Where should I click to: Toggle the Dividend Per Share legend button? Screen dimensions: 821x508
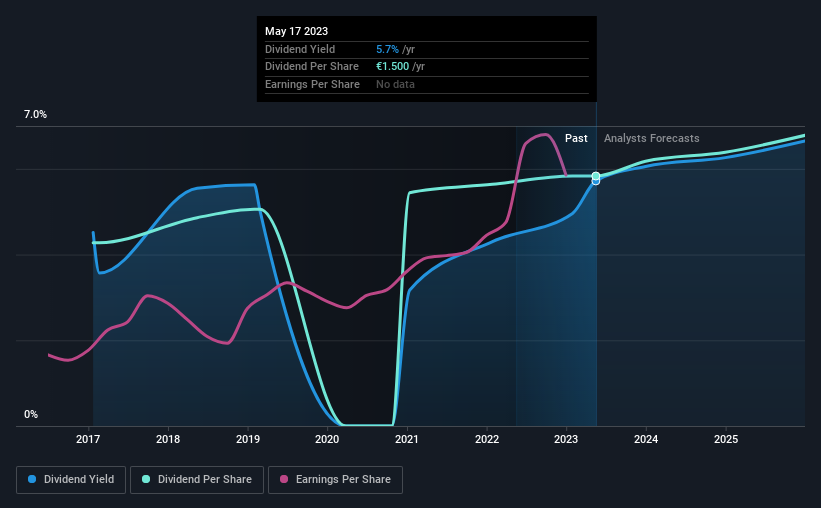tap(197, 480)
